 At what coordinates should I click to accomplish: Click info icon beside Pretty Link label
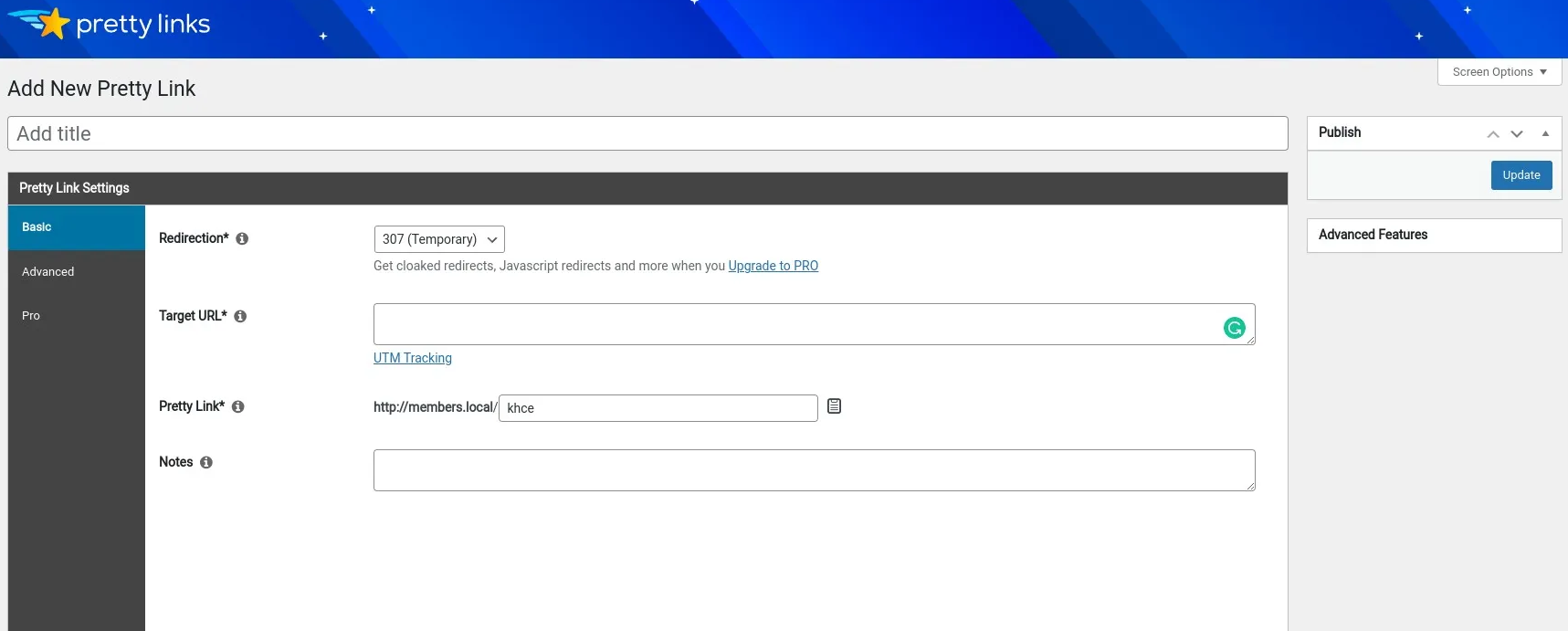point(237,406)
